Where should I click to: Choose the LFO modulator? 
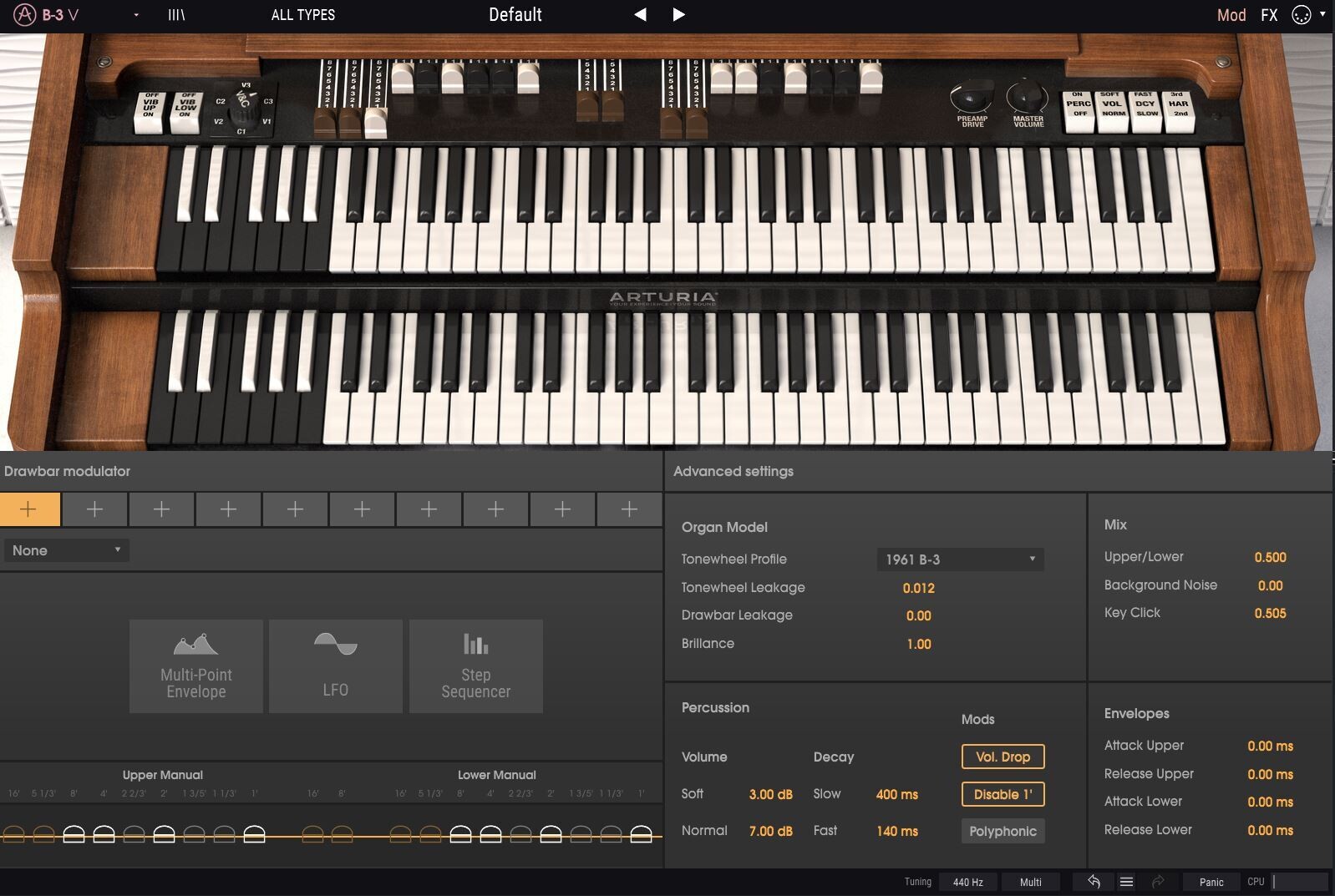[x=336, y=666]
